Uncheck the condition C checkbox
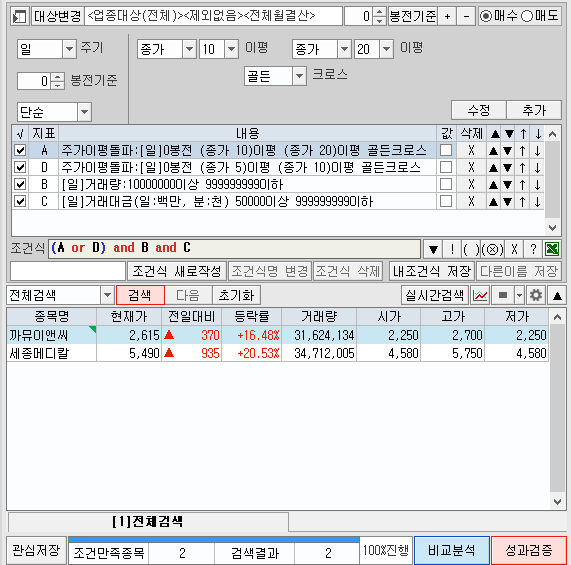This screenshot has height=565, width=571. pos(20,201)
